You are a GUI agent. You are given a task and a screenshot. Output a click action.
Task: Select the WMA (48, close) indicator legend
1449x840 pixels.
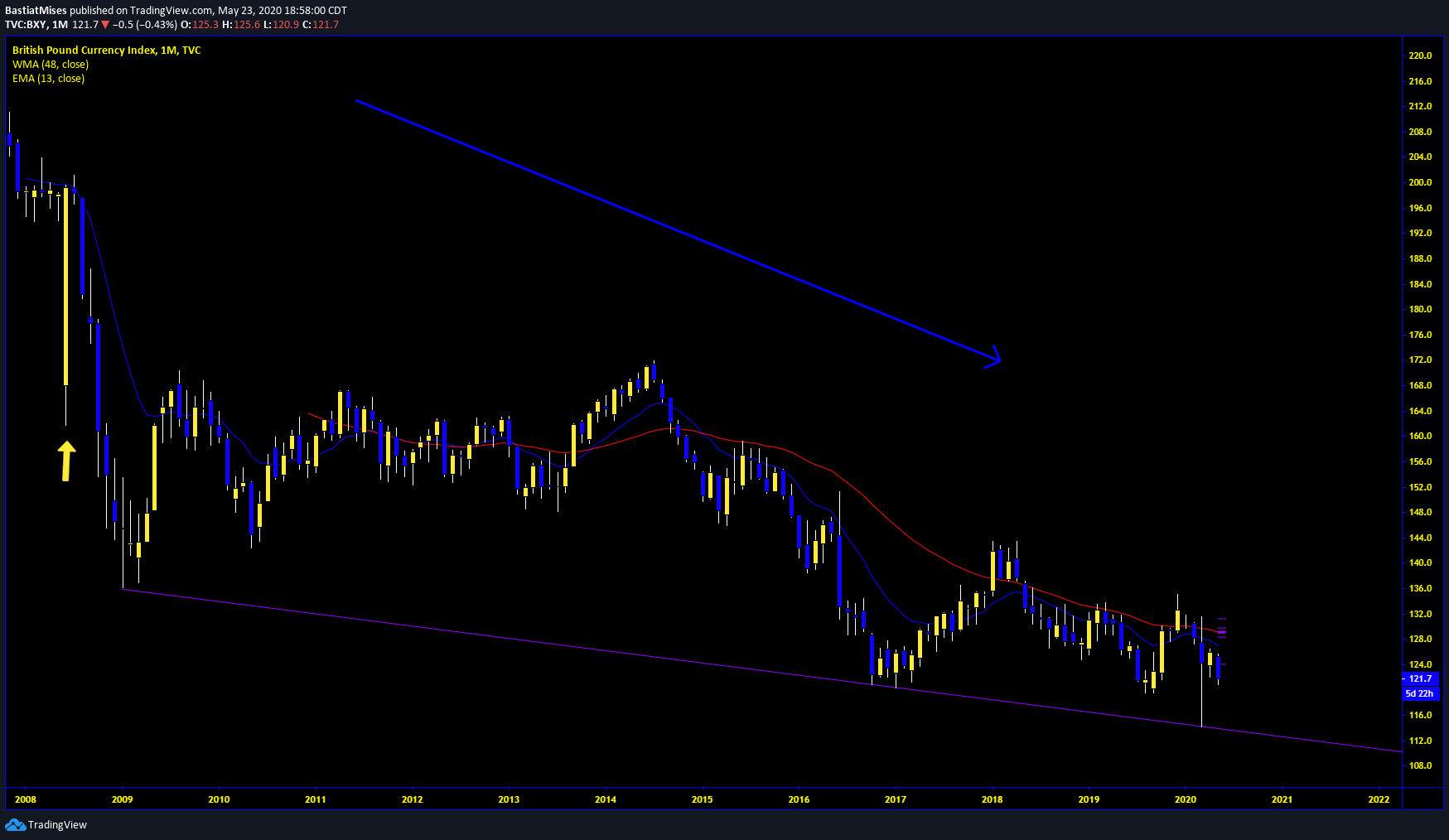pos(51,65)
